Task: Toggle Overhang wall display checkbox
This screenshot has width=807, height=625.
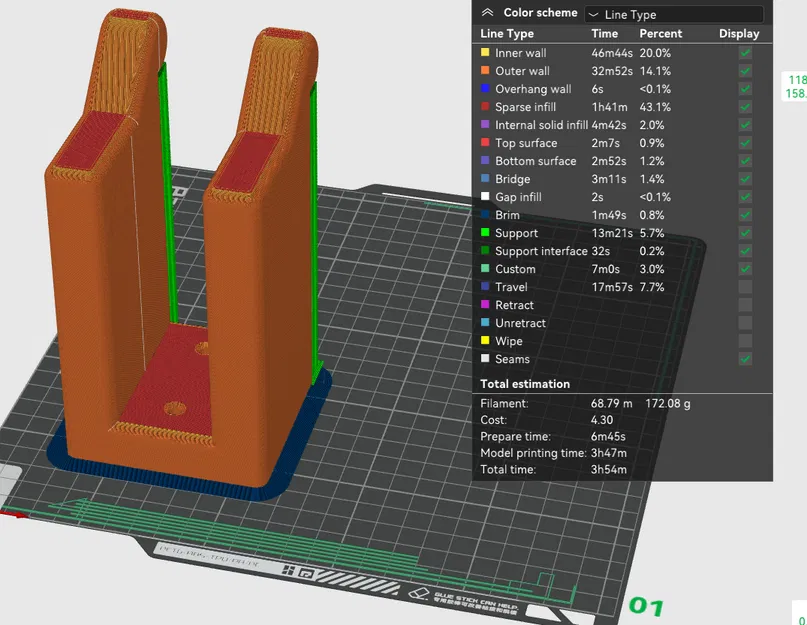Action: 745,89
